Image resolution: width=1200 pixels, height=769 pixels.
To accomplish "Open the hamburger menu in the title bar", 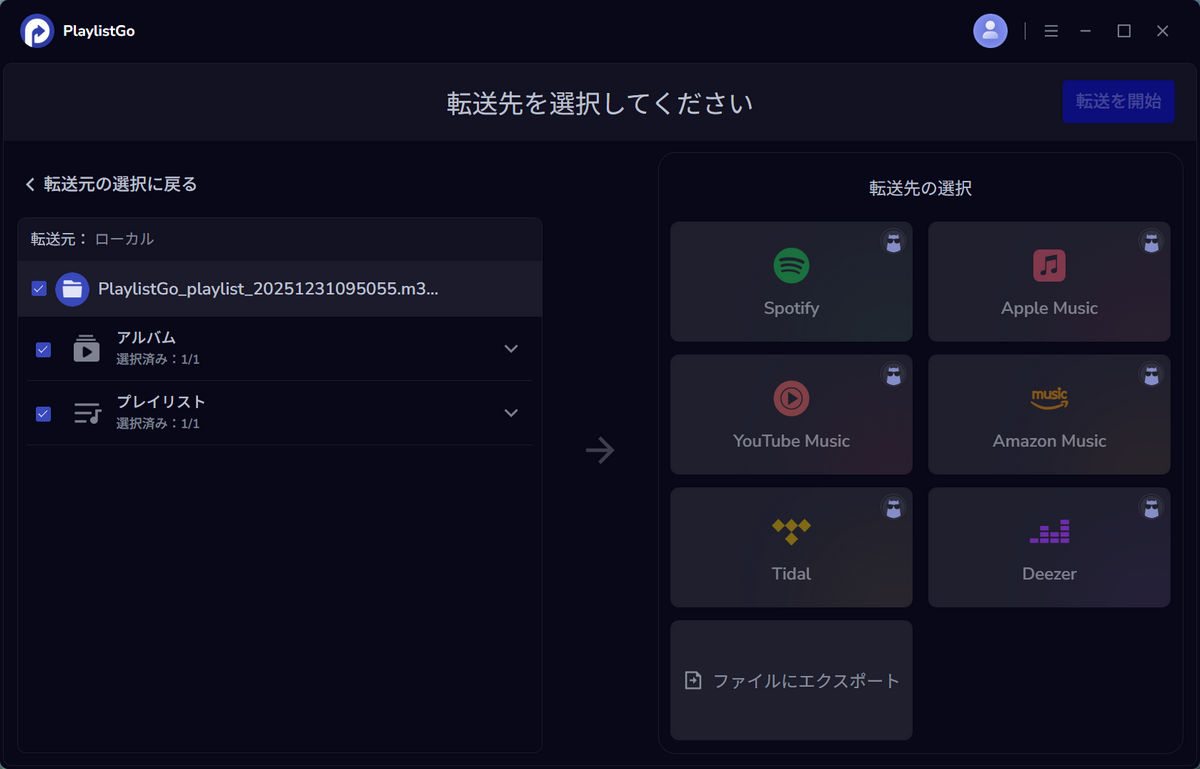I will click(x=1051, y=30).
